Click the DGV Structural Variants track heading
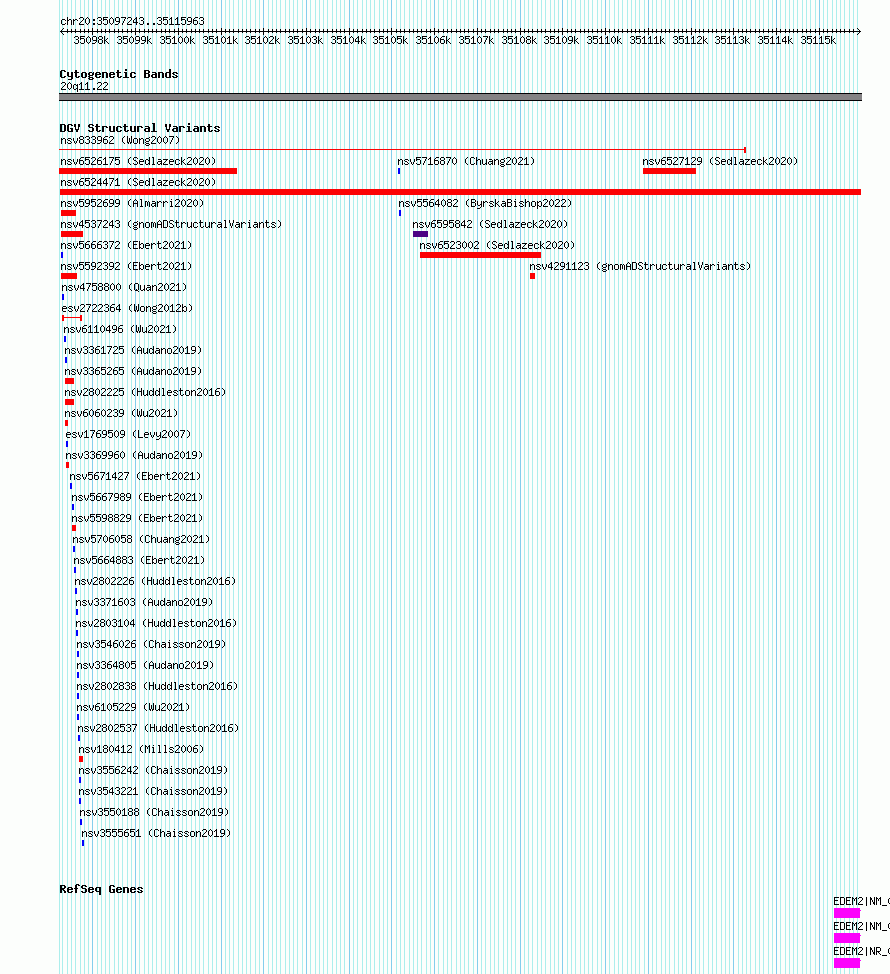The width and height of the screenshot is (890, 974). pyautogui.click(x=140, y=128)
